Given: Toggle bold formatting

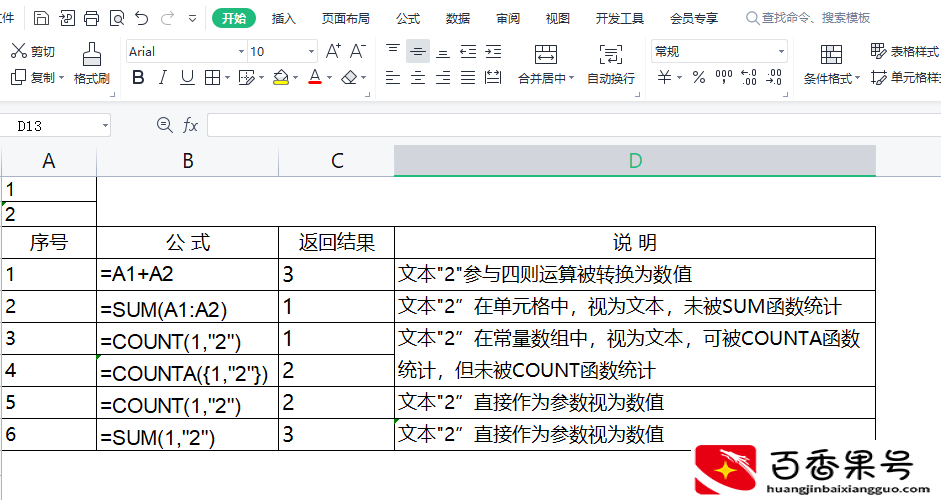Looking at the screenshot, I should [138, 77].
